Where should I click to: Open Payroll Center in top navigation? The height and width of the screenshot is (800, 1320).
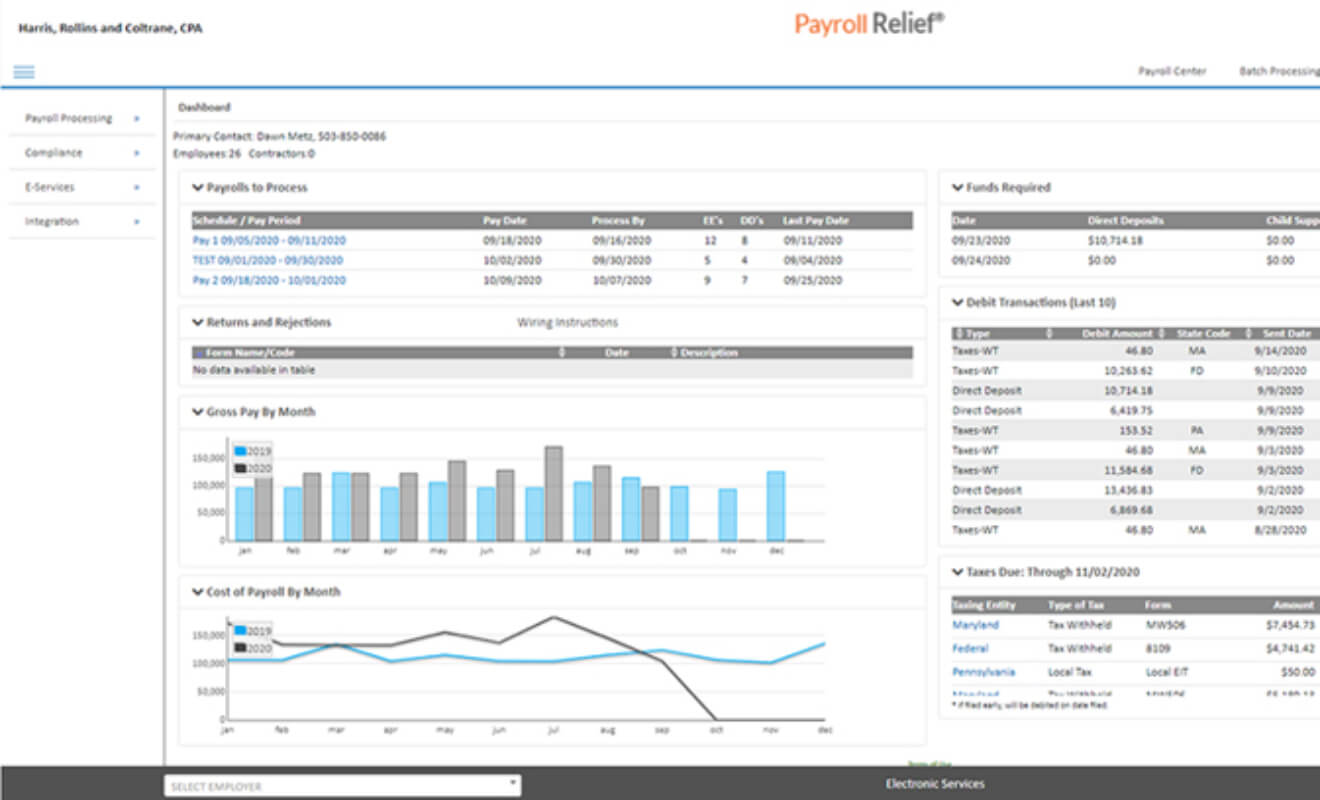coord(1172,71)
